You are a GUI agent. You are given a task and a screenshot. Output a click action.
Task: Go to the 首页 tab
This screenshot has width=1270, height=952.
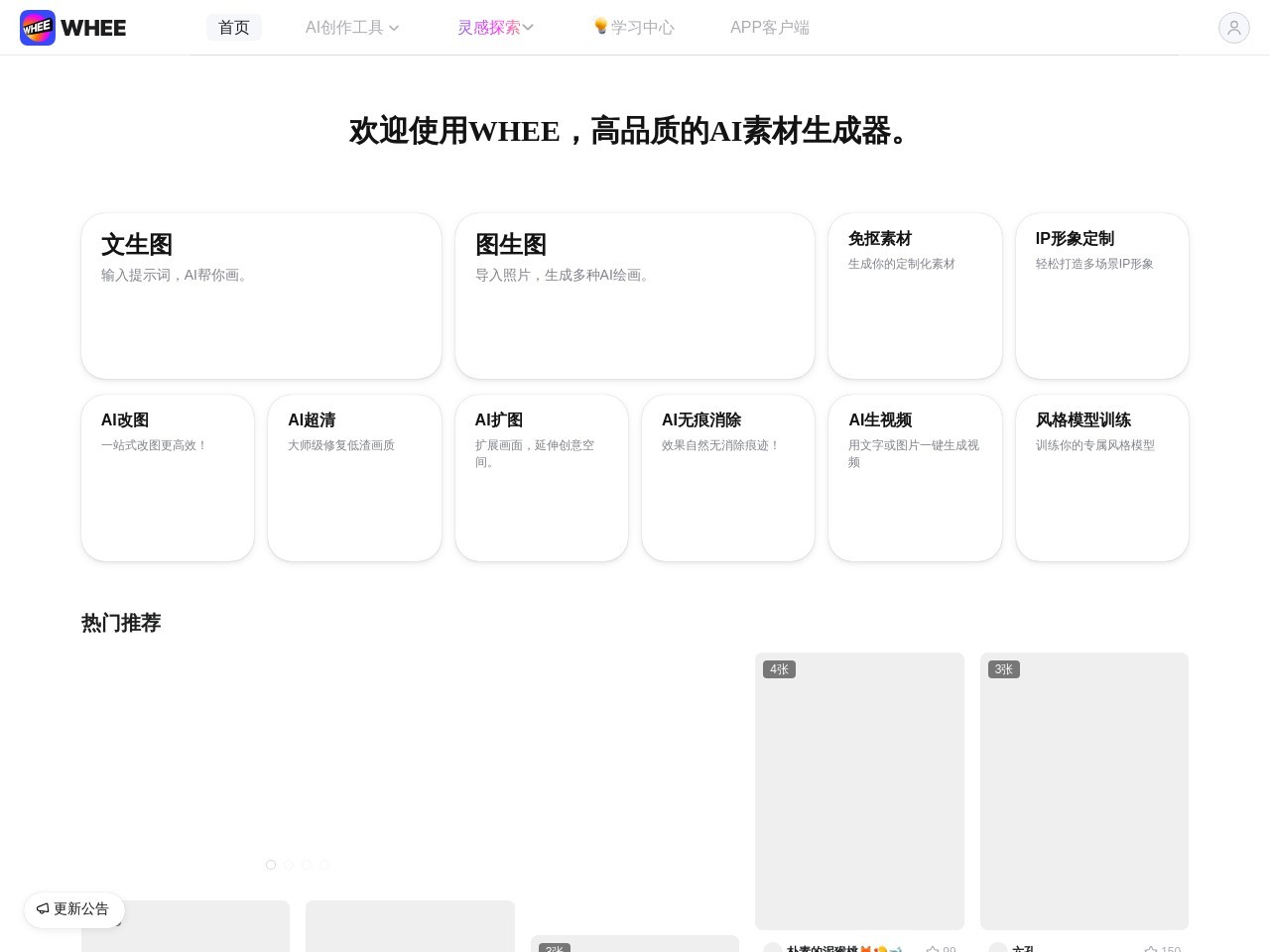[x=234, y=28]
